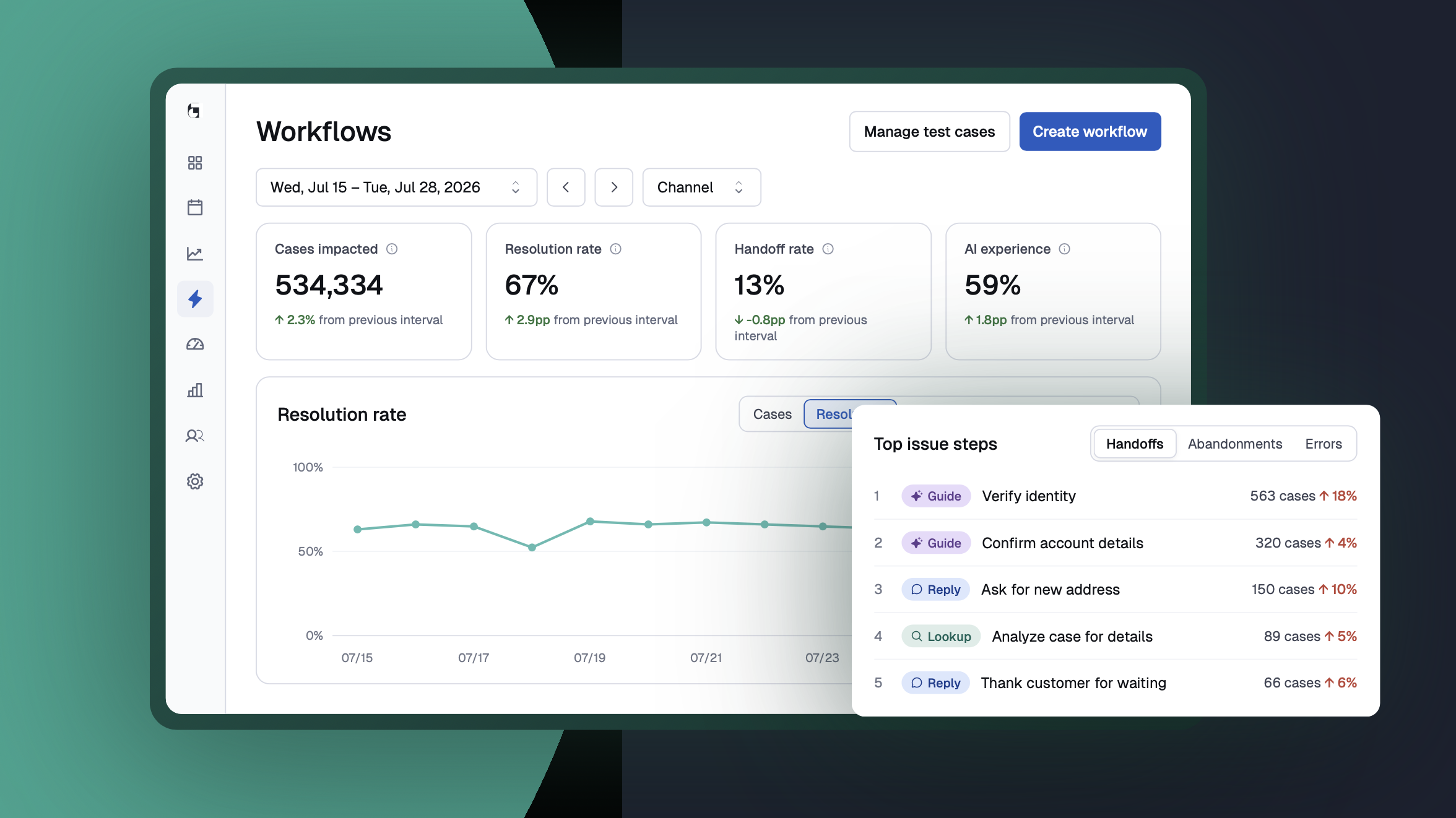Image resolution: width=1456 pixels, height=818 pixels.
Task: Switch to the Abandonments tab
Action: click(x=1234, y=444)
